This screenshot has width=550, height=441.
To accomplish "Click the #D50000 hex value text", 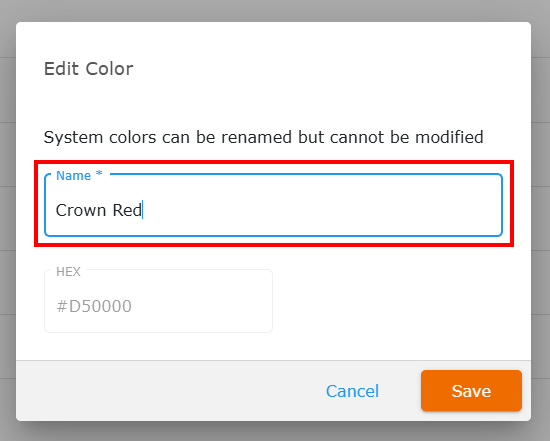I will [94, 306].
